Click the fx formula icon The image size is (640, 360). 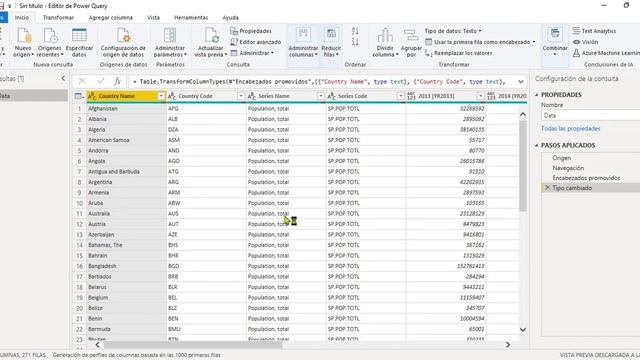pyautogui.click(x=118, y=81)
